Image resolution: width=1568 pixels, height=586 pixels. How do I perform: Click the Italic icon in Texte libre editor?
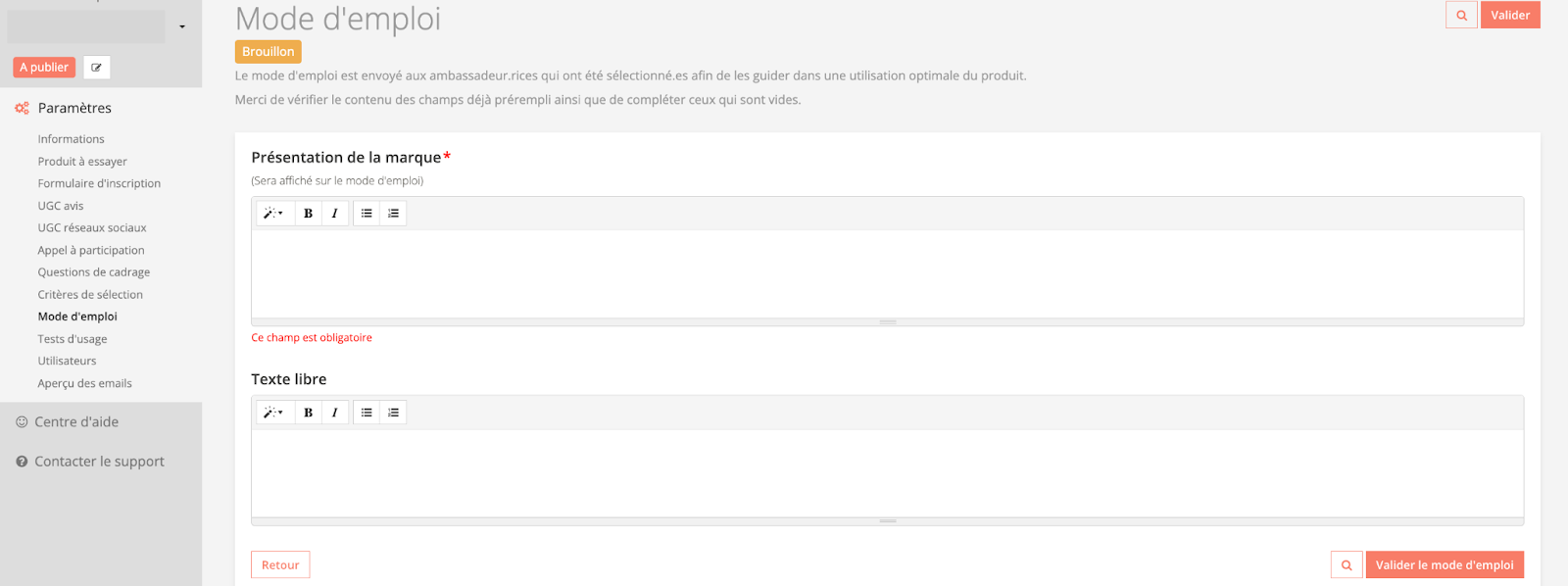tap(335, 413)
